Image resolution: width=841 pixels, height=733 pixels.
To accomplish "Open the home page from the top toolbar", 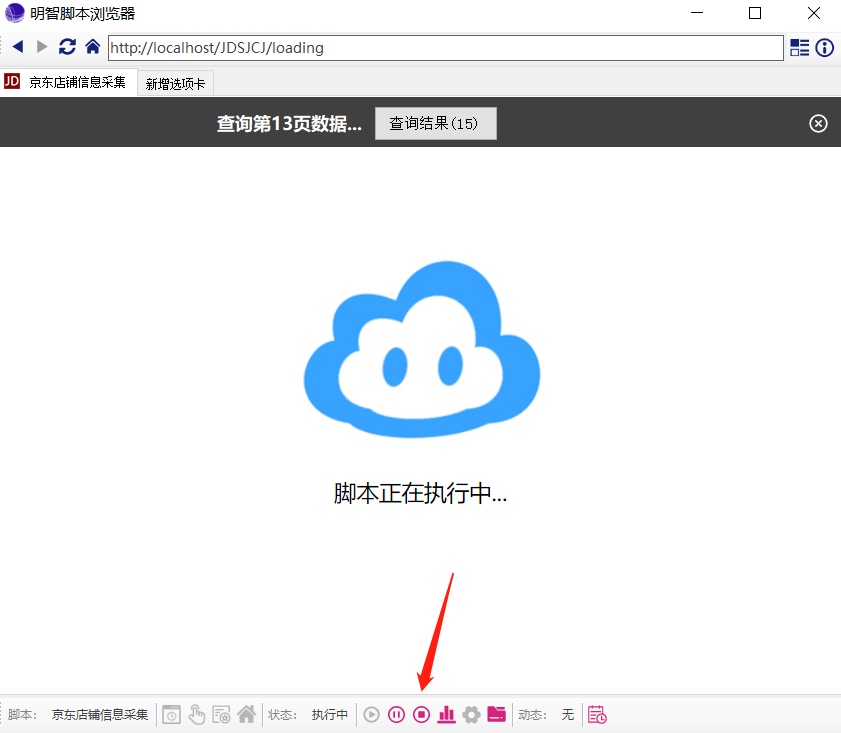I will (92, 47).
